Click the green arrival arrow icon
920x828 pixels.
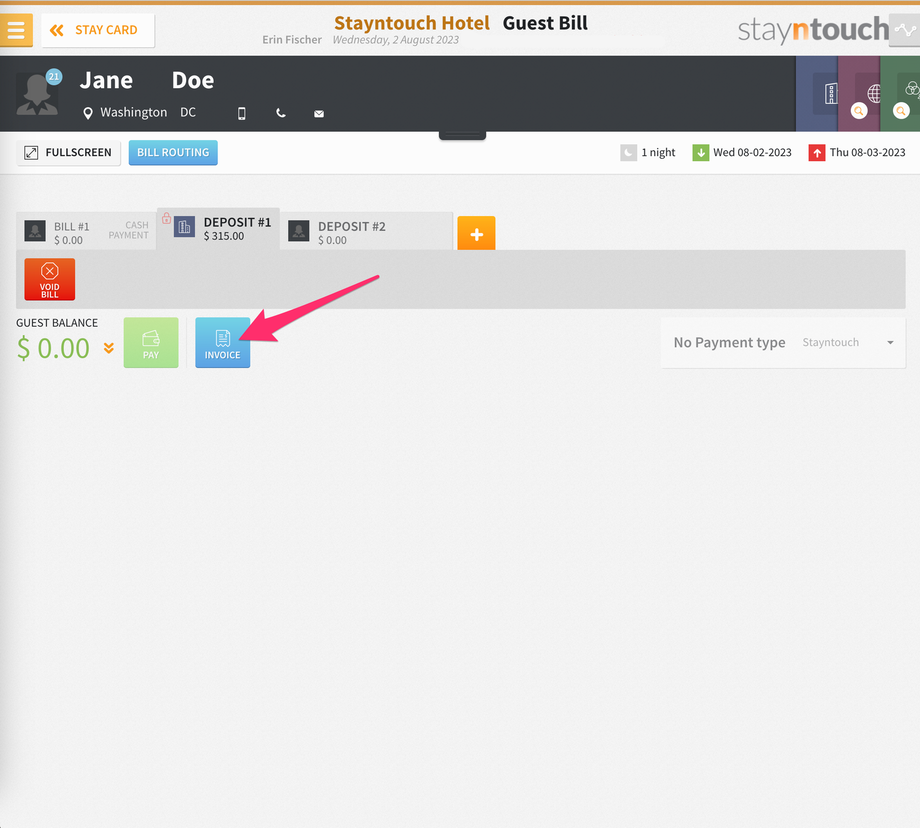point(701,153)
